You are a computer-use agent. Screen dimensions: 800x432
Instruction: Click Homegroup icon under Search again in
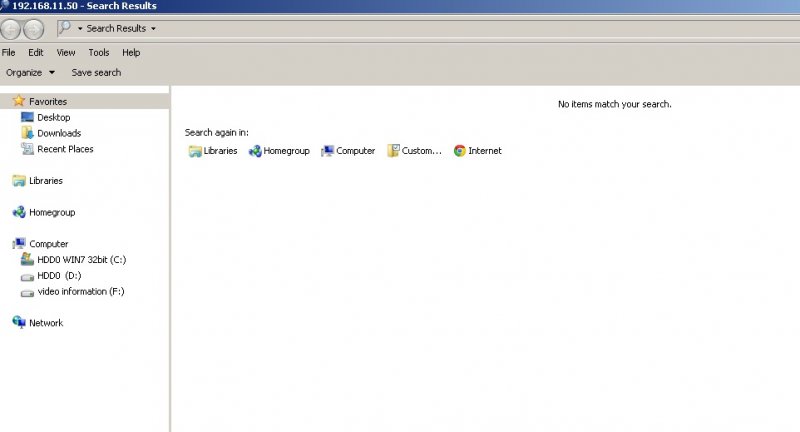[255, 151]
